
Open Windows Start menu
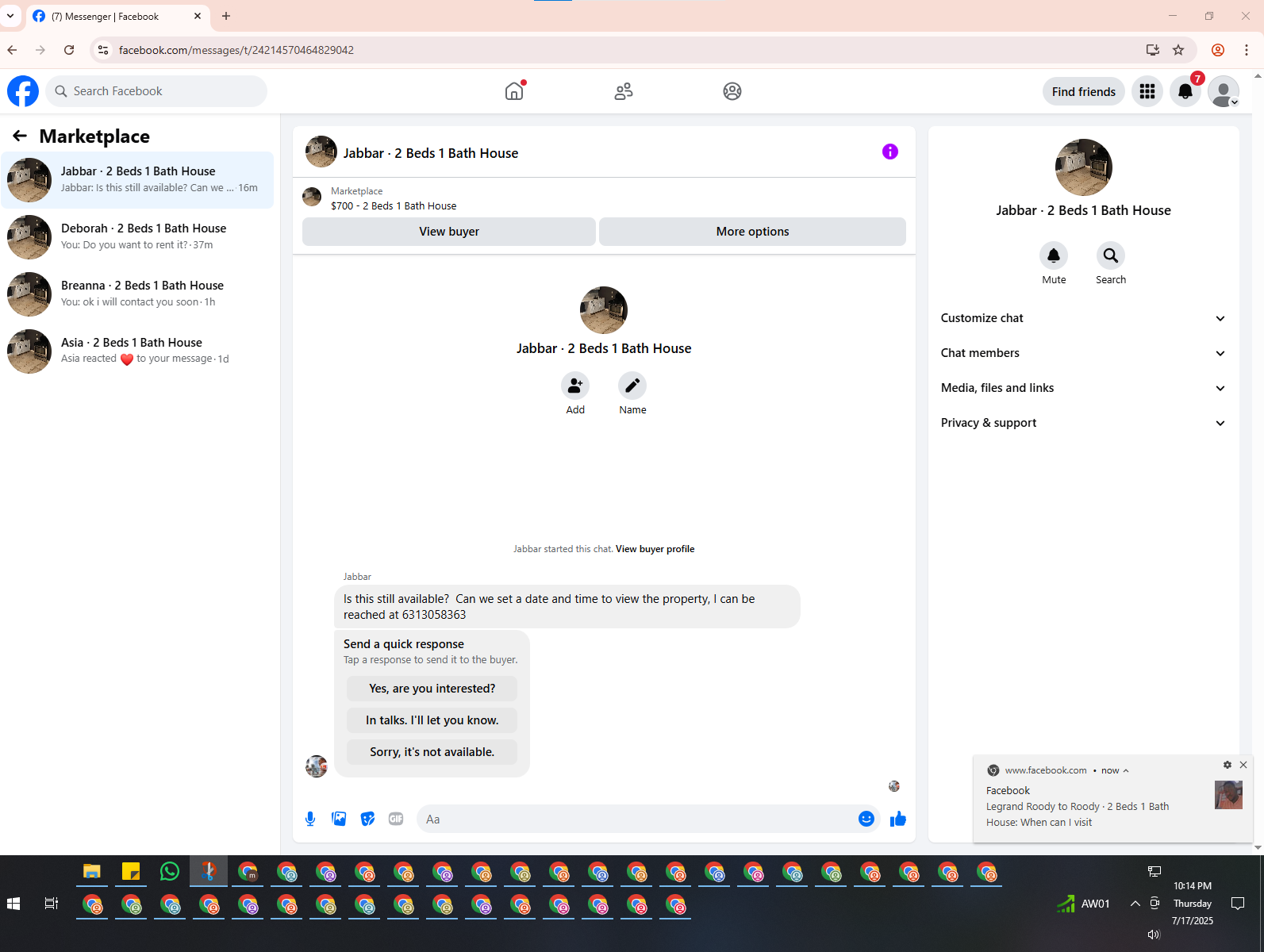(13, 904)
